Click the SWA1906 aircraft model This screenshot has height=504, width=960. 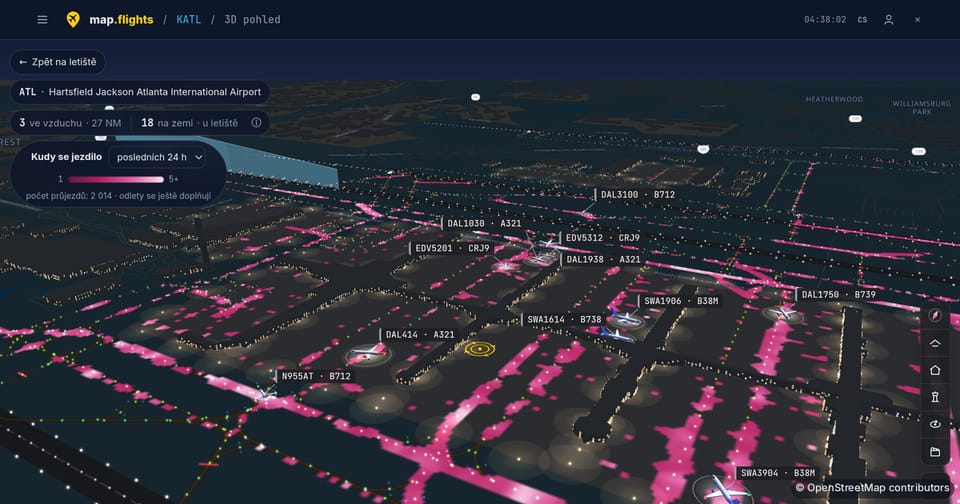tap(625, 318)
